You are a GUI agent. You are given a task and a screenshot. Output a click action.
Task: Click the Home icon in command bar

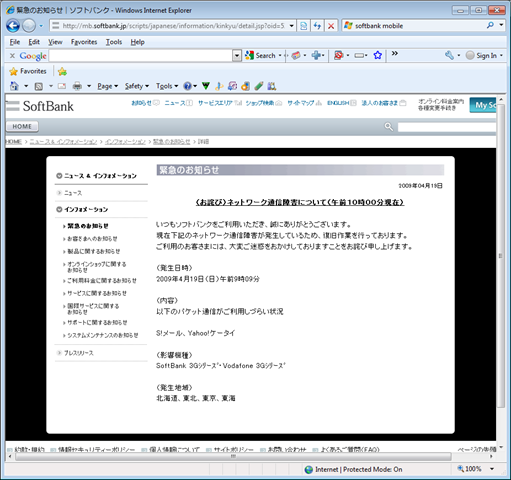click(x=14, y=86)
